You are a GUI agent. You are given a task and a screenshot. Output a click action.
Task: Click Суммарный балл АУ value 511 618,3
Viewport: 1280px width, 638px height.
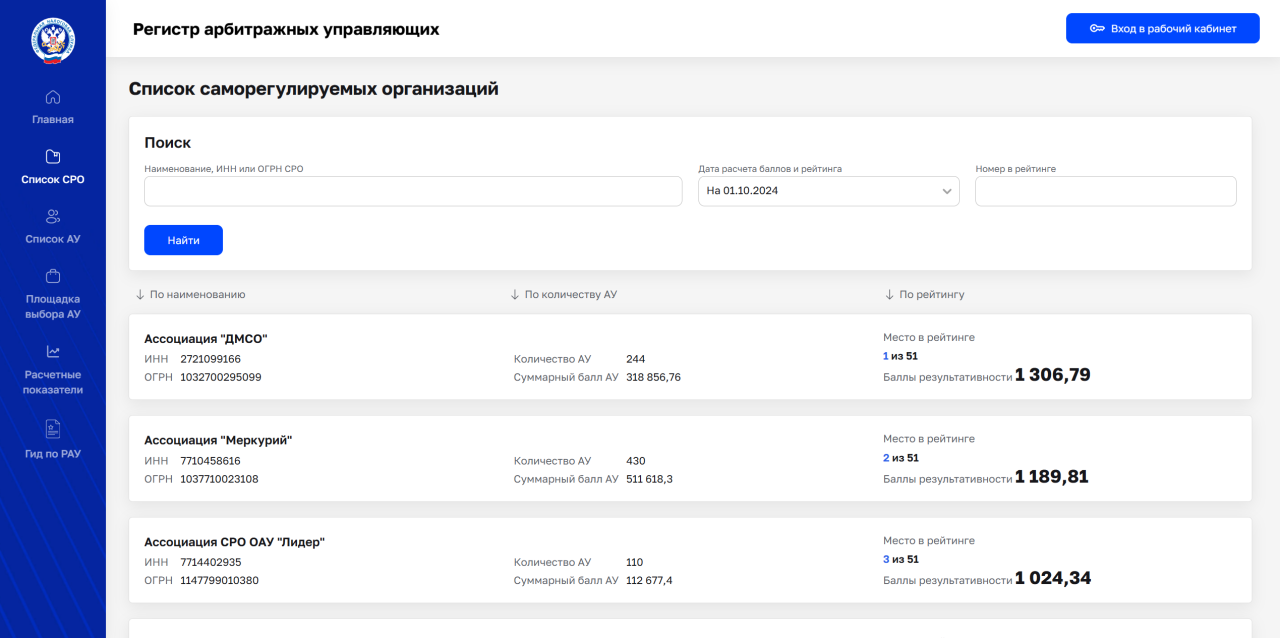click(x=649, y=479)
